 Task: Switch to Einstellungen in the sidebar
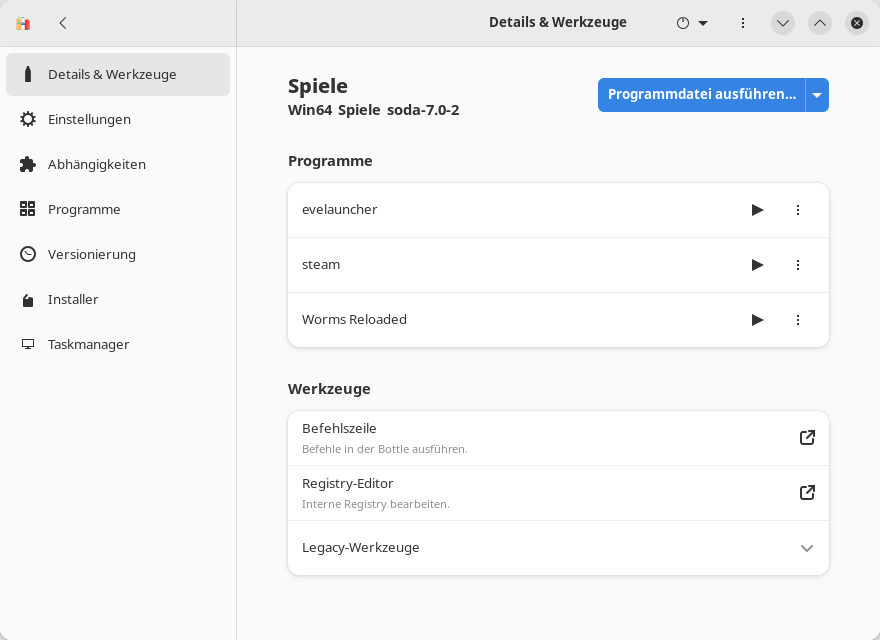coord(89,119)
